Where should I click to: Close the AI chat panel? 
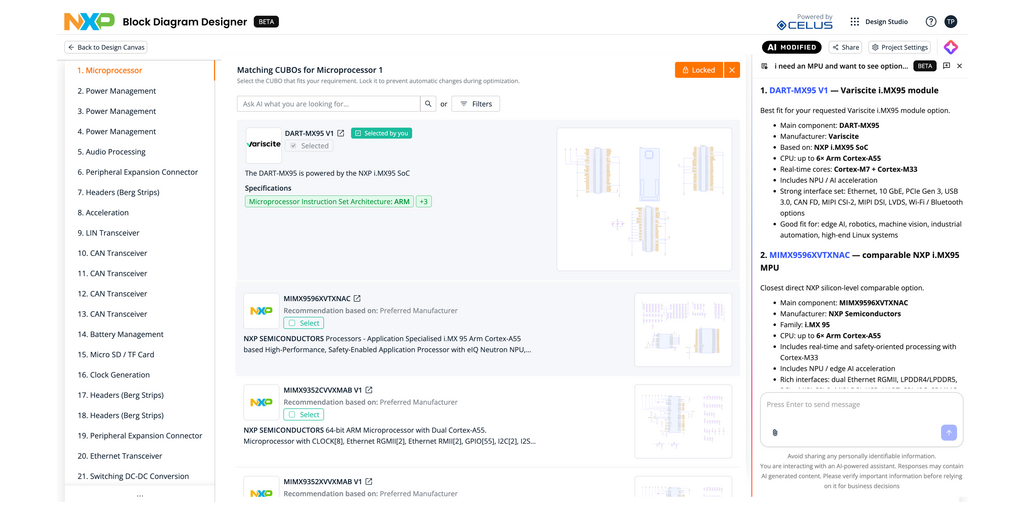coord(959,66)
